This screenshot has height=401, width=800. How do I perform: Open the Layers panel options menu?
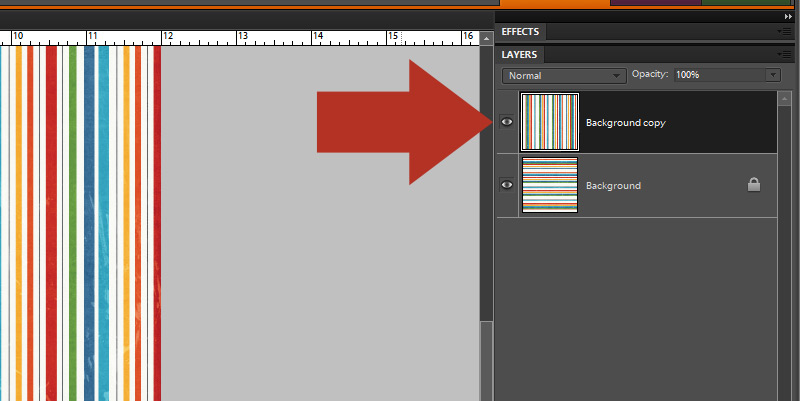pyautogui.click(x=785, y=54)
